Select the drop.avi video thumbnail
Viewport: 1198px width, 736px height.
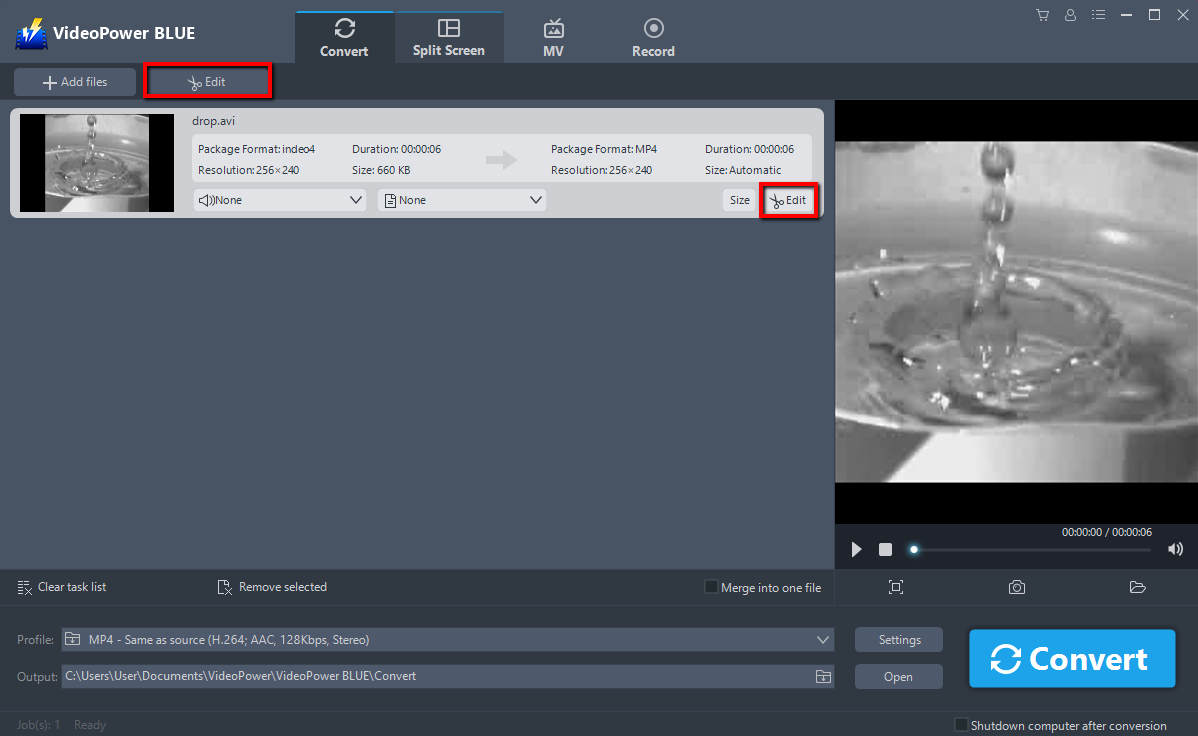tap(96, 162)
